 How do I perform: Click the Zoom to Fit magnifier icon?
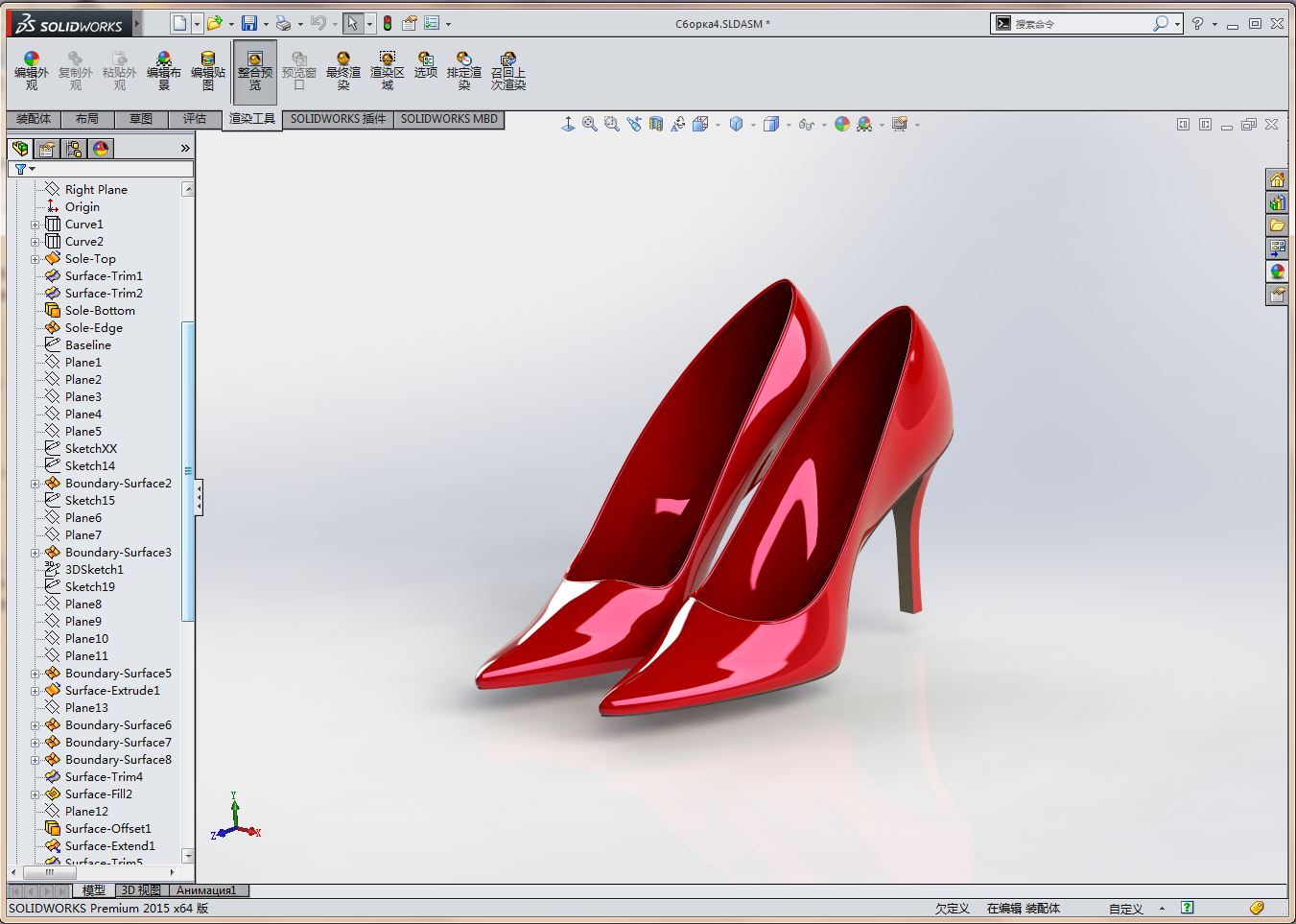click(x=589, y=124)
